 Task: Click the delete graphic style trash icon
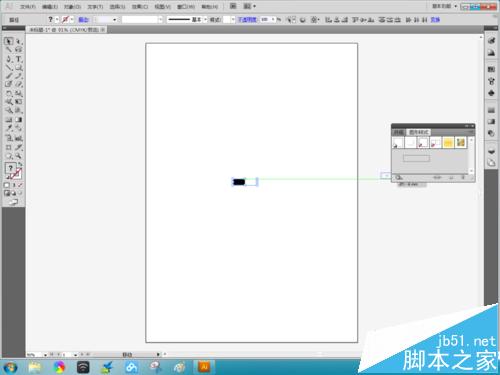[x=463, y=178]
